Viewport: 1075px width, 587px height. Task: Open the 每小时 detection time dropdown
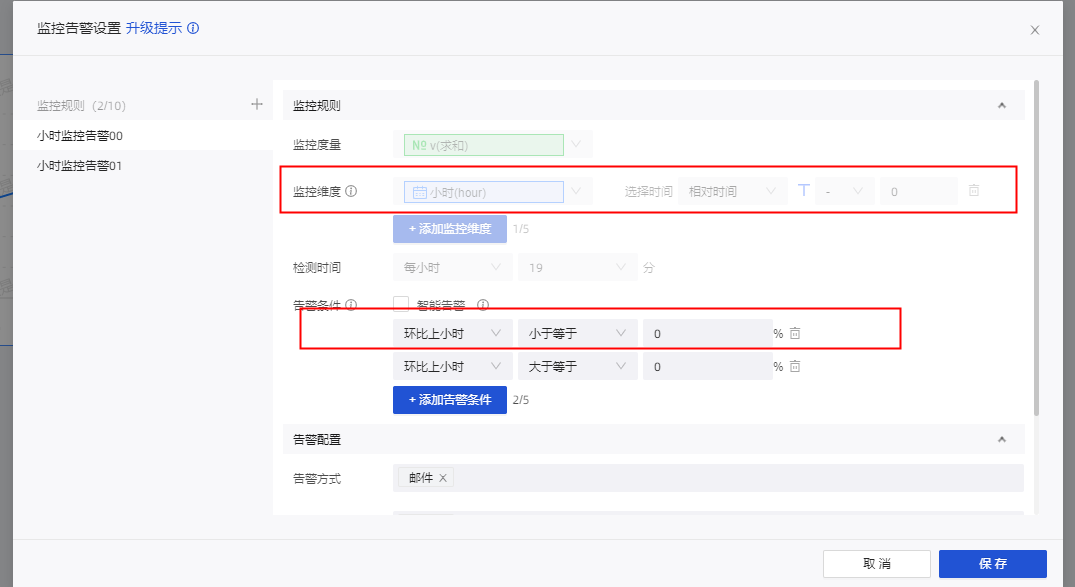pyautogui.click(x=451, y=268)
